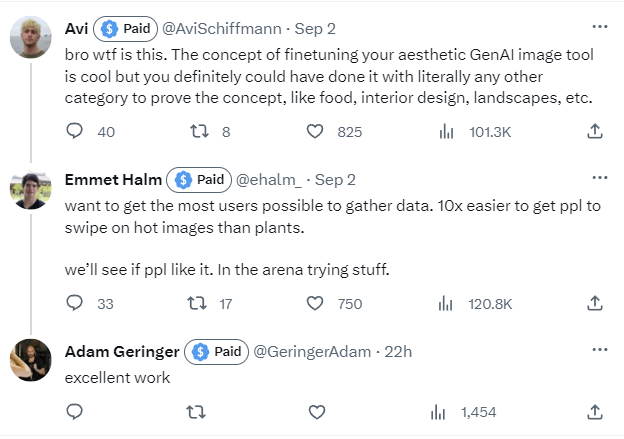
Task: Like Emmet Halm's tweet with 750 likes
Action: point(315,303)
